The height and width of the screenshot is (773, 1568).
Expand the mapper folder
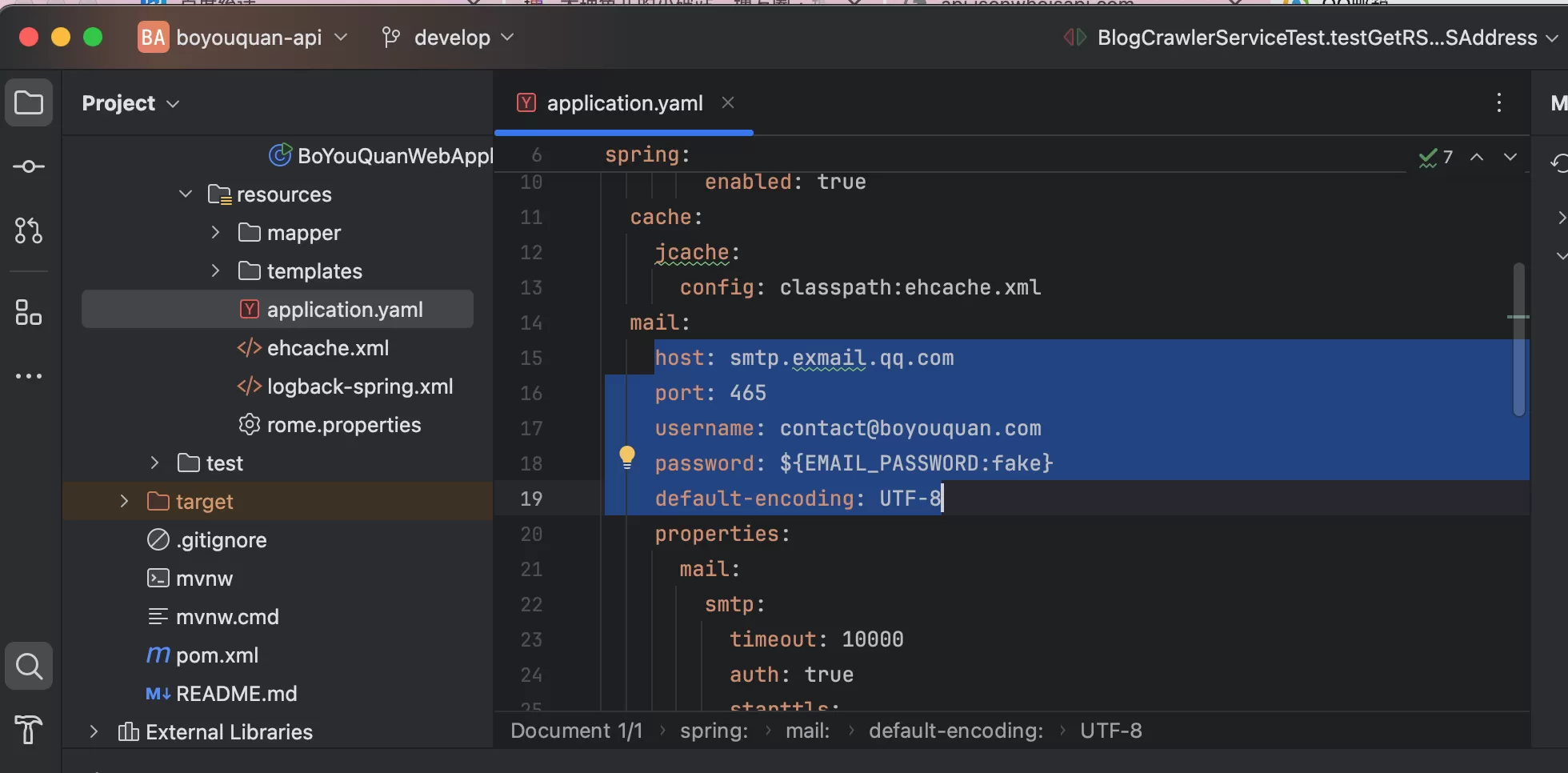215,233
